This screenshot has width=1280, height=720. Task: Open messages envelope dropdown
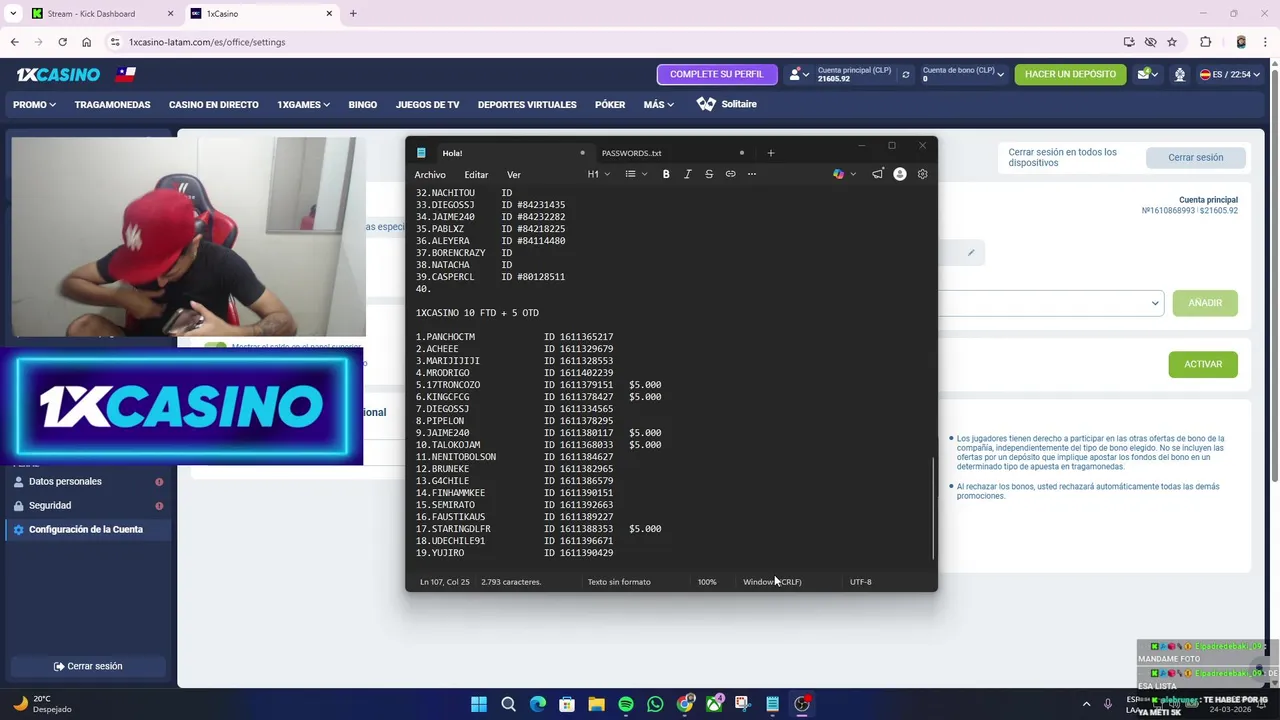coord(1147,74)
